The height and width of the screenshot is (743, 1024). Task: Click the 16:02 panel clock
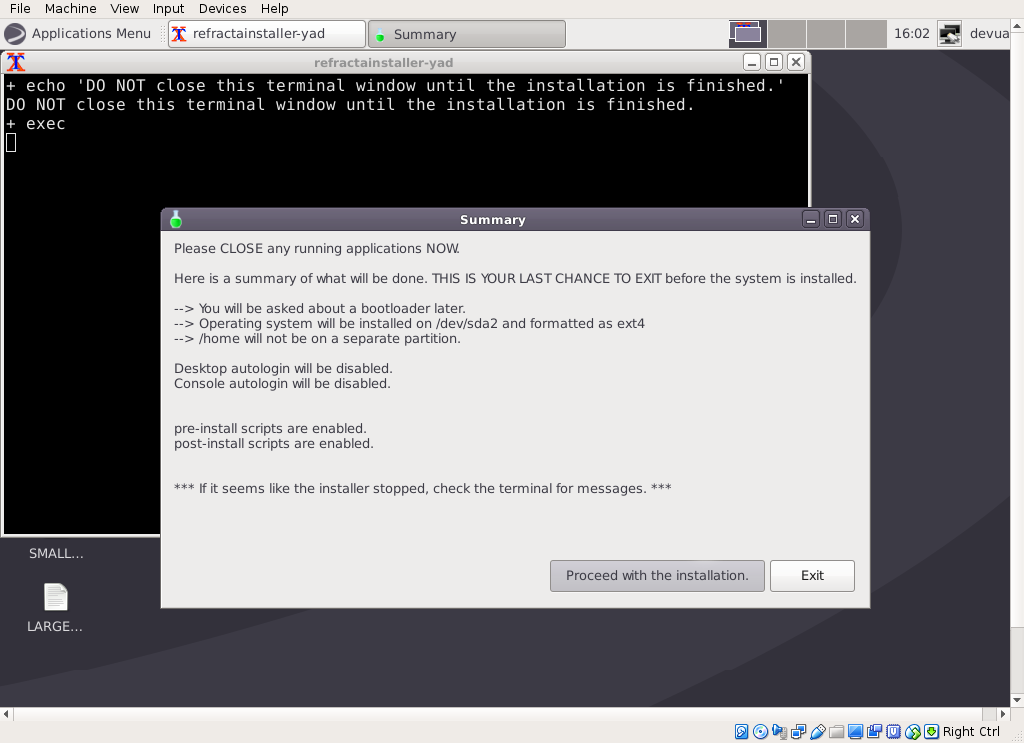[x=911, y=34]
